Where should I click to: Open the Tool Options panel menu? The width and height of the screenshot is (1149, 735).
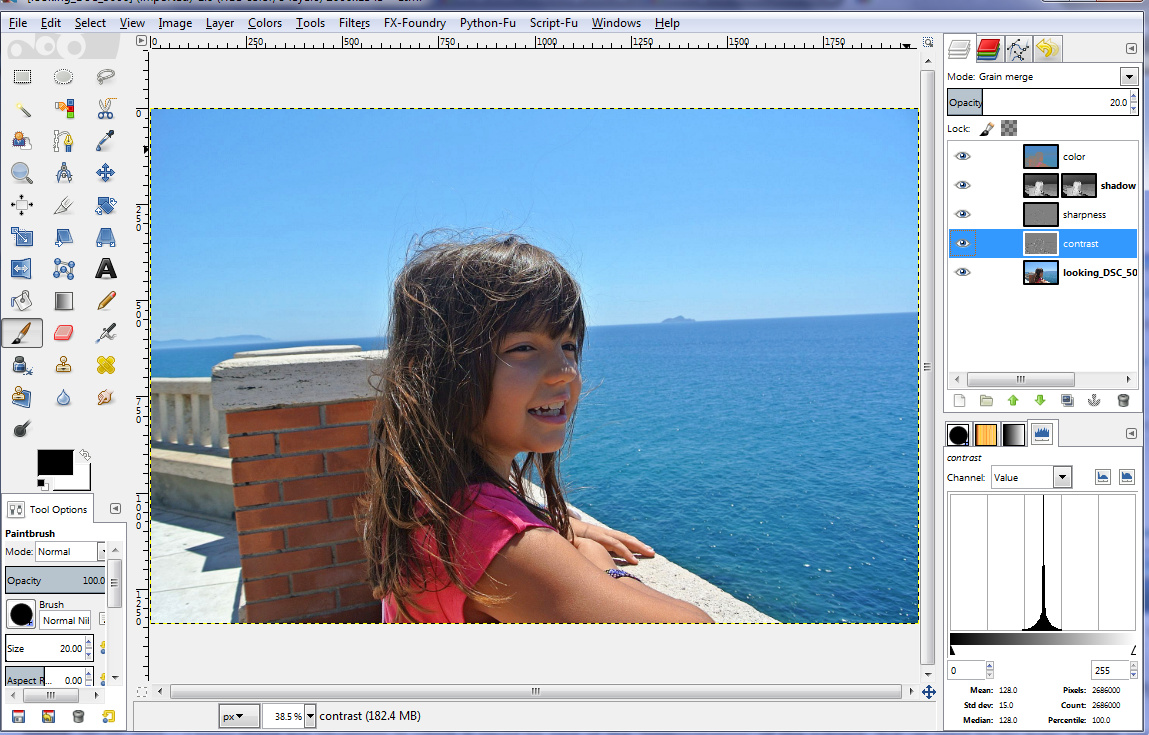(115, 509)
